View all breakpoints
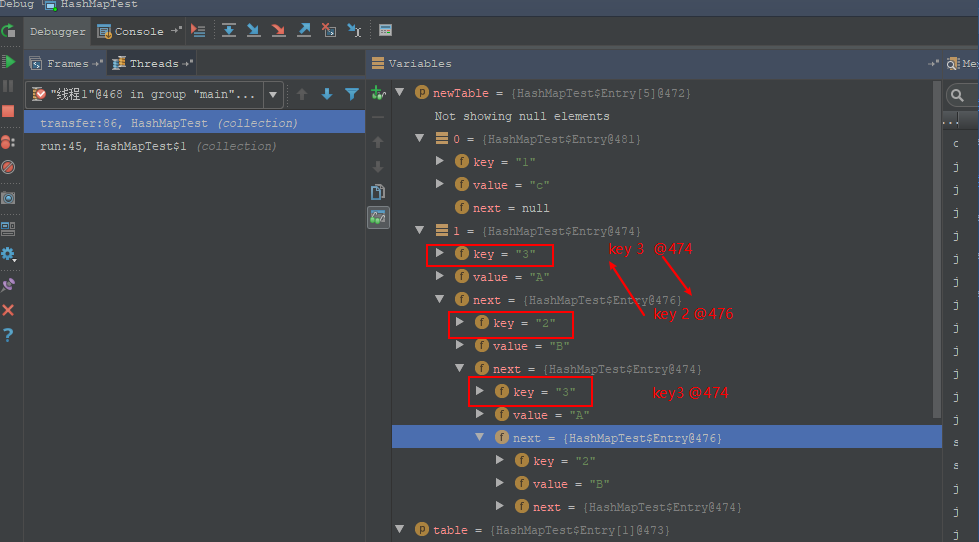 pos(8,142)
